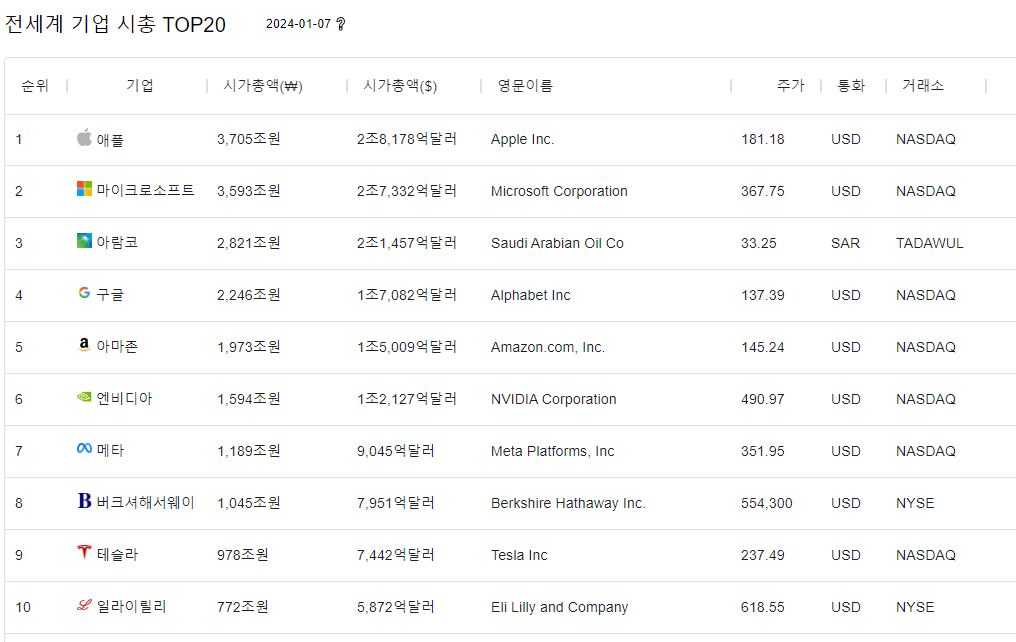Select the 3,593조원 market cap cell
Viewport: 1016px width, 642px height.
tap(249, 190)
